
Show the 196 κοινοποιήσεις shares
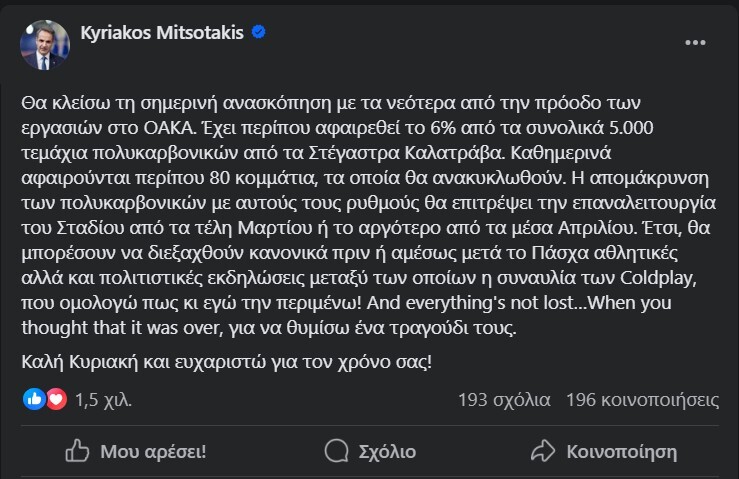click(x=642, y=400)
